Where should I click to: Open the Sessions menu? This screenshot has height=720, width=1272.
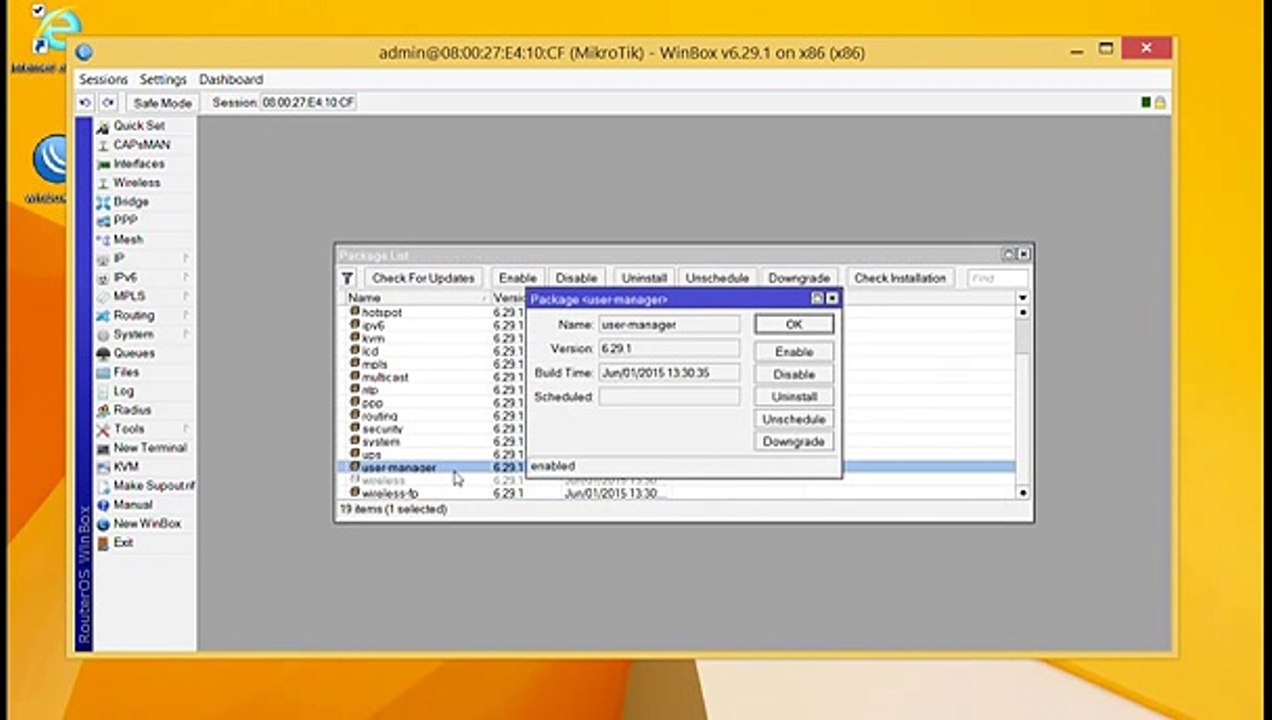103,79
